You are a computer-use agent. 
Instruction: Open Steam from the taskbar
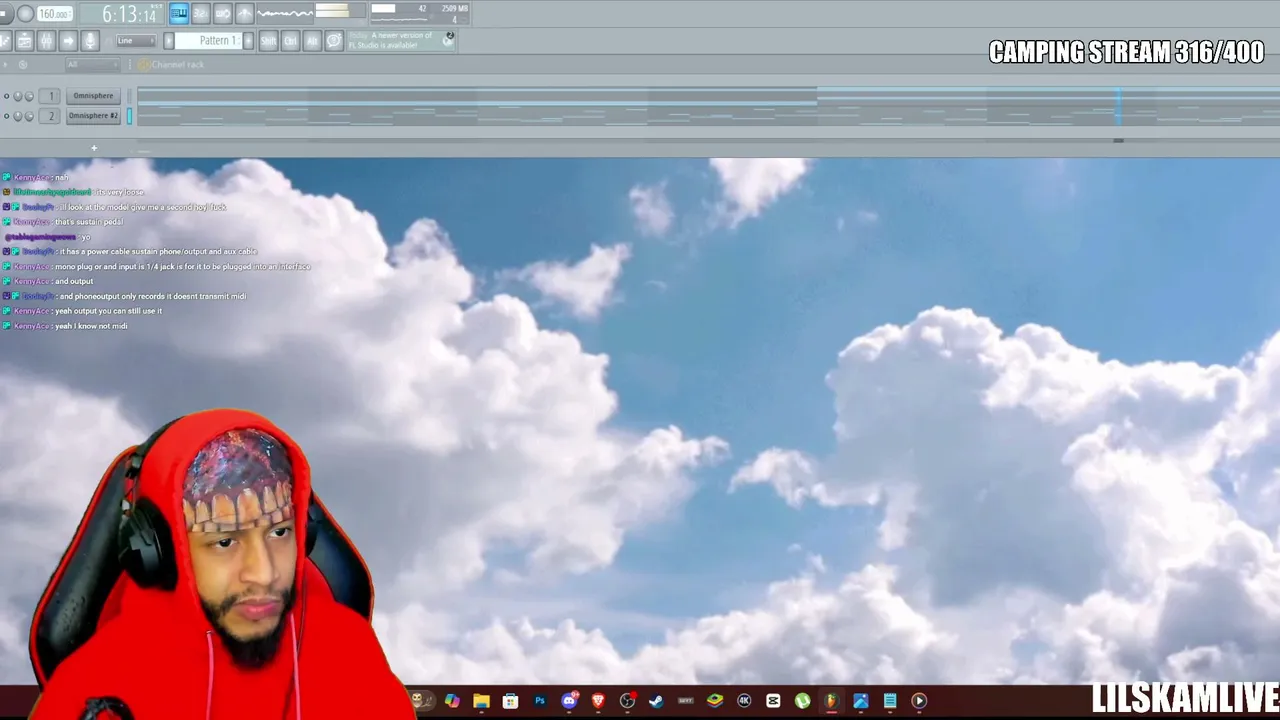(x=656, y=701)
